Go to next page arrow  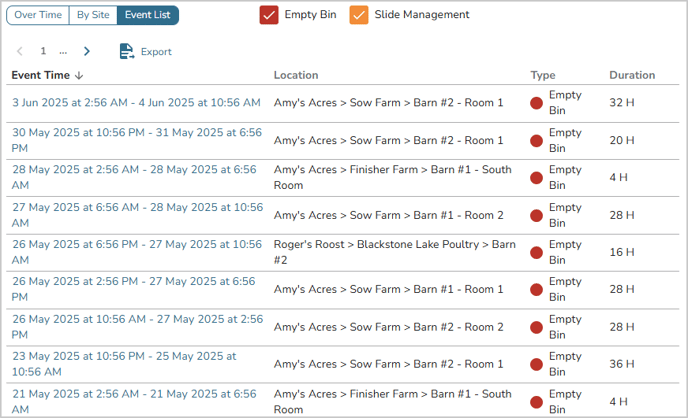[x=86, y=51]
